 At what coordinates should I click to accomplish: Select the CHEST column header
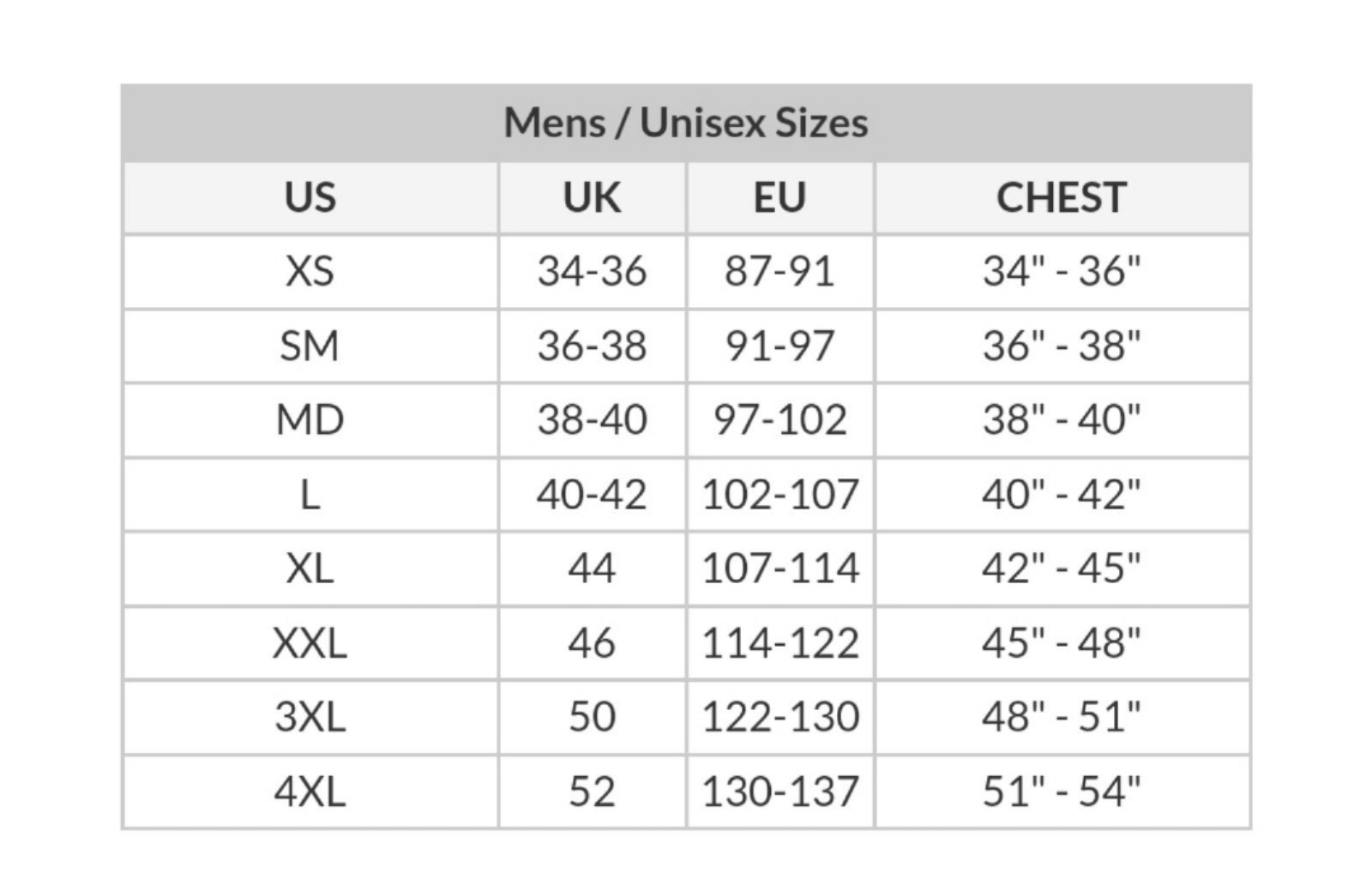tap(1062, 198)
